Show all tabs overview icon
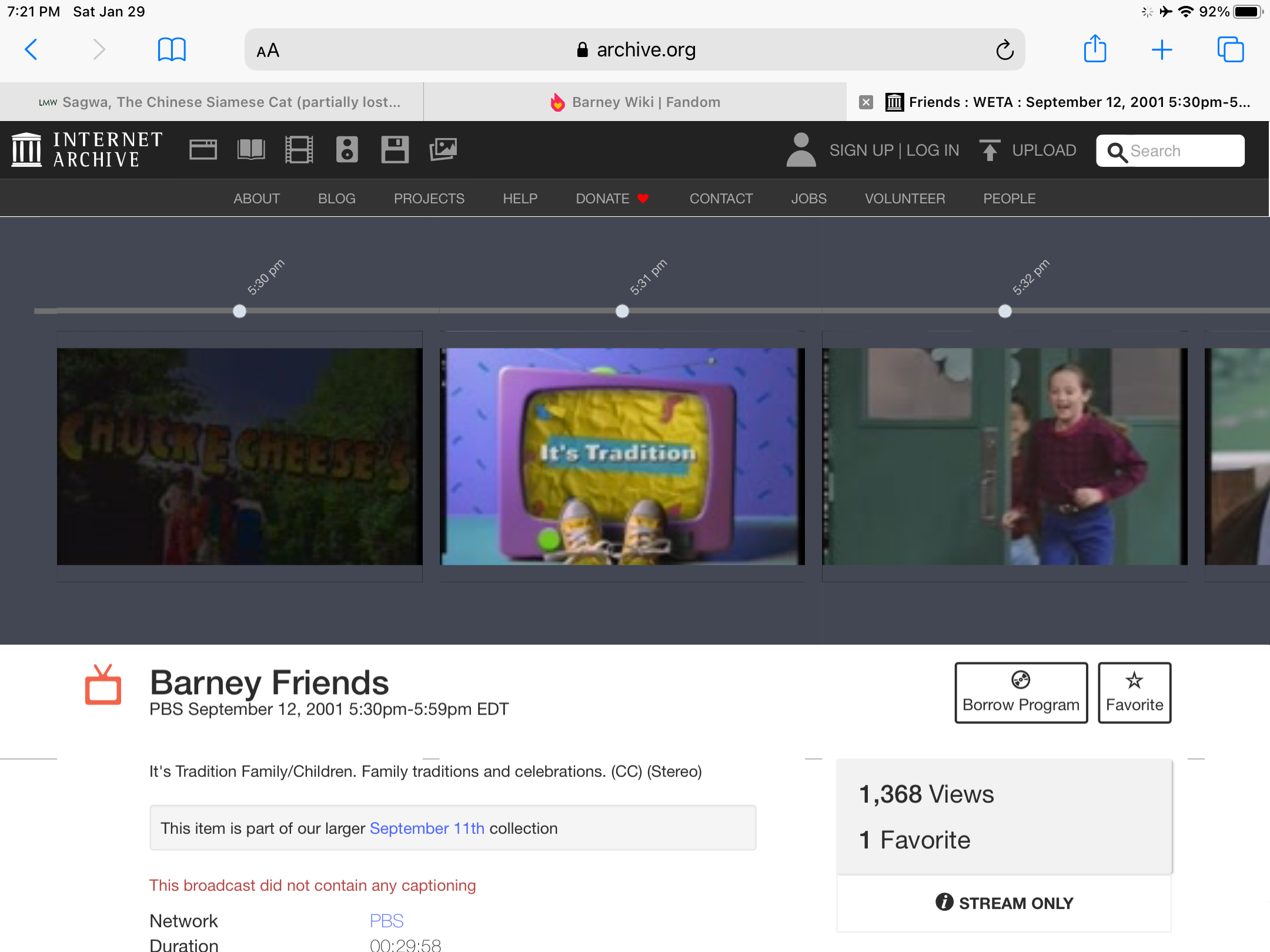This screenshot has width=1270, height=952. point(1230,49)
